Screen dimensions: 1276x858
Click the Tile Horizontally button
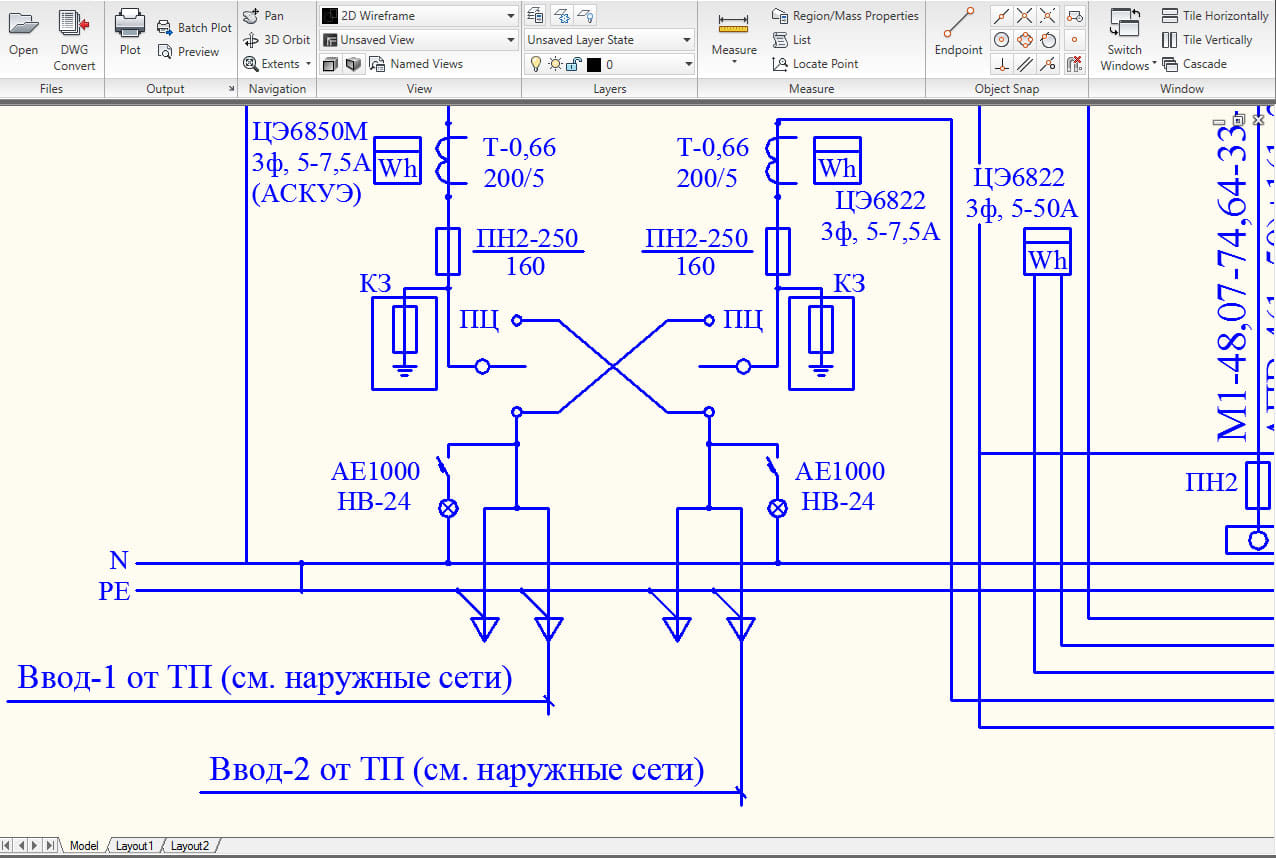click(x=1214, y=16)
